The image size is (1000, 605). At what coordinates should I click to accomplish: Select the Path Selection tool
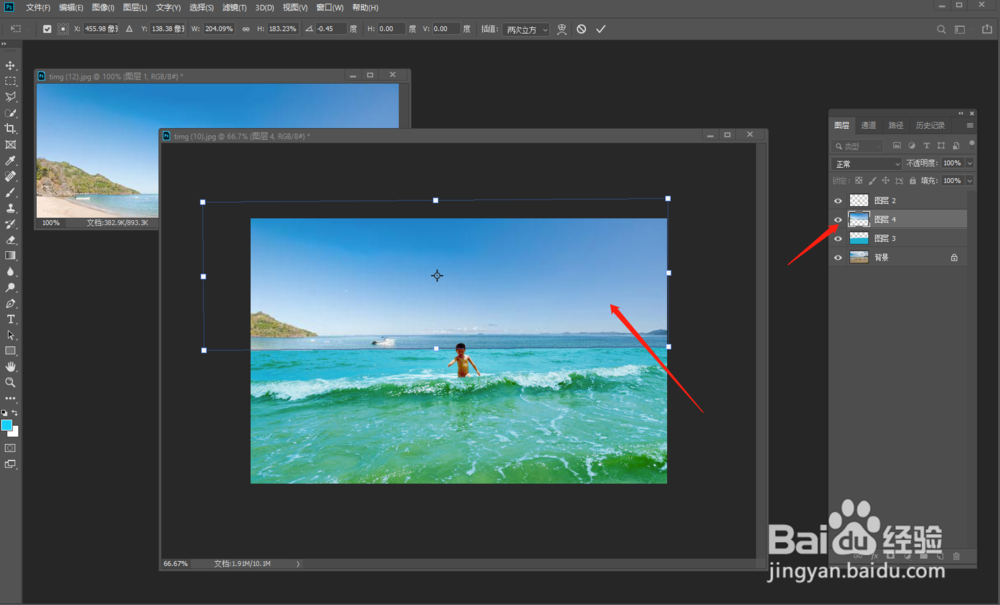pyautogui.click(x=10, y=335)
